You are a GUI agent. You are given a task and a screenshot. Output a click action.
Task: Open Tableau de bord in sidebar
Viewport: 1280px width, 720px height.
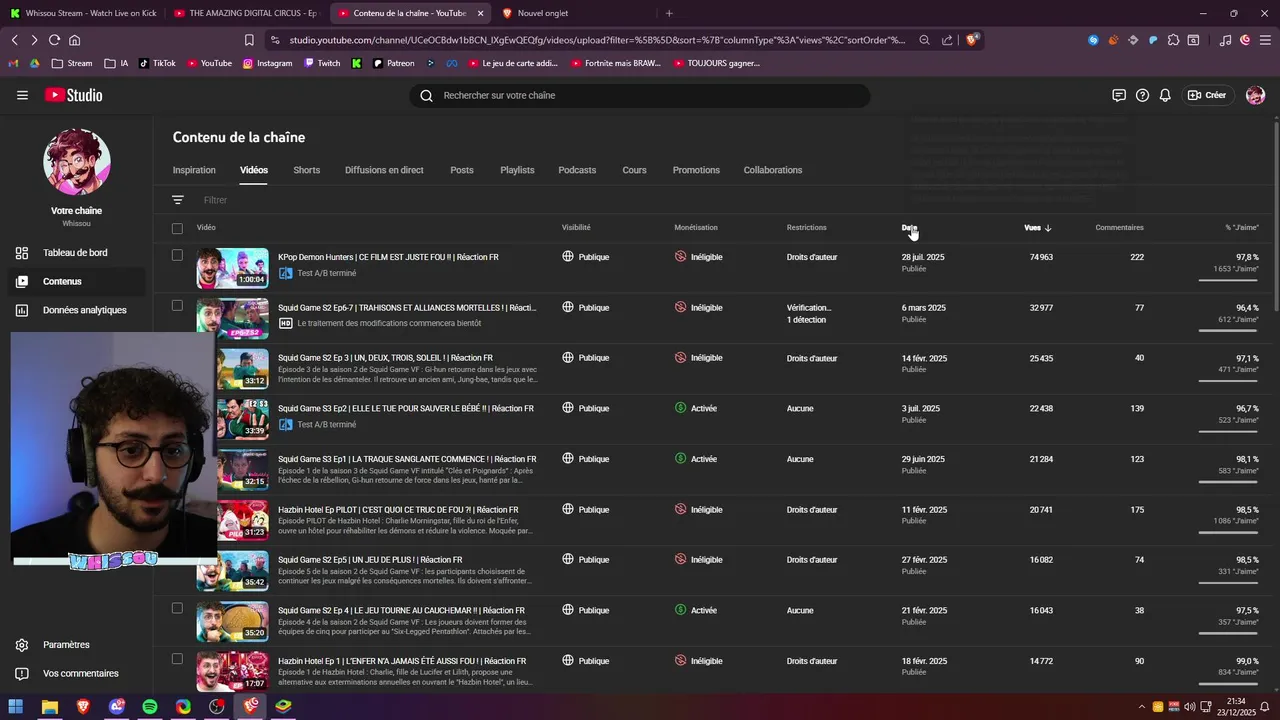click(74, 253)
